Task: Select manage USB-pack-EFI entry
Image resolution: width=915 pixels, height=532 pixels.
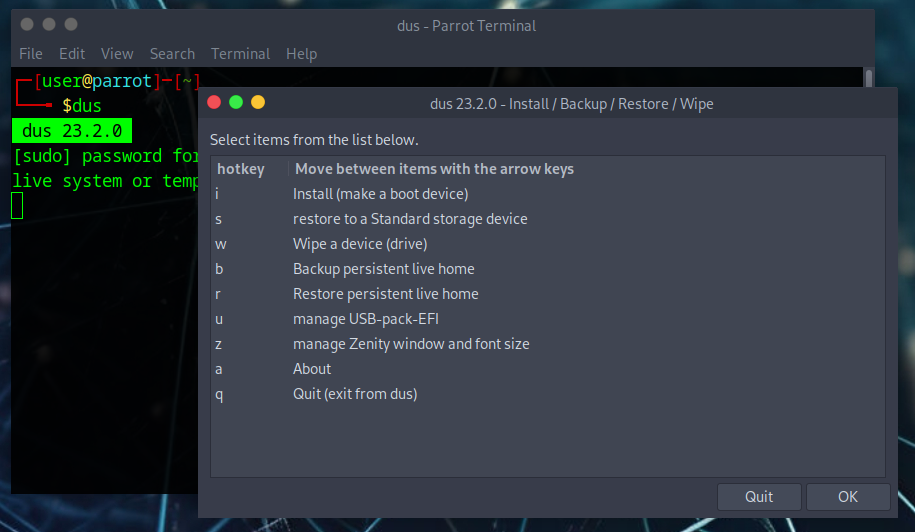Action: pos(365,319)
